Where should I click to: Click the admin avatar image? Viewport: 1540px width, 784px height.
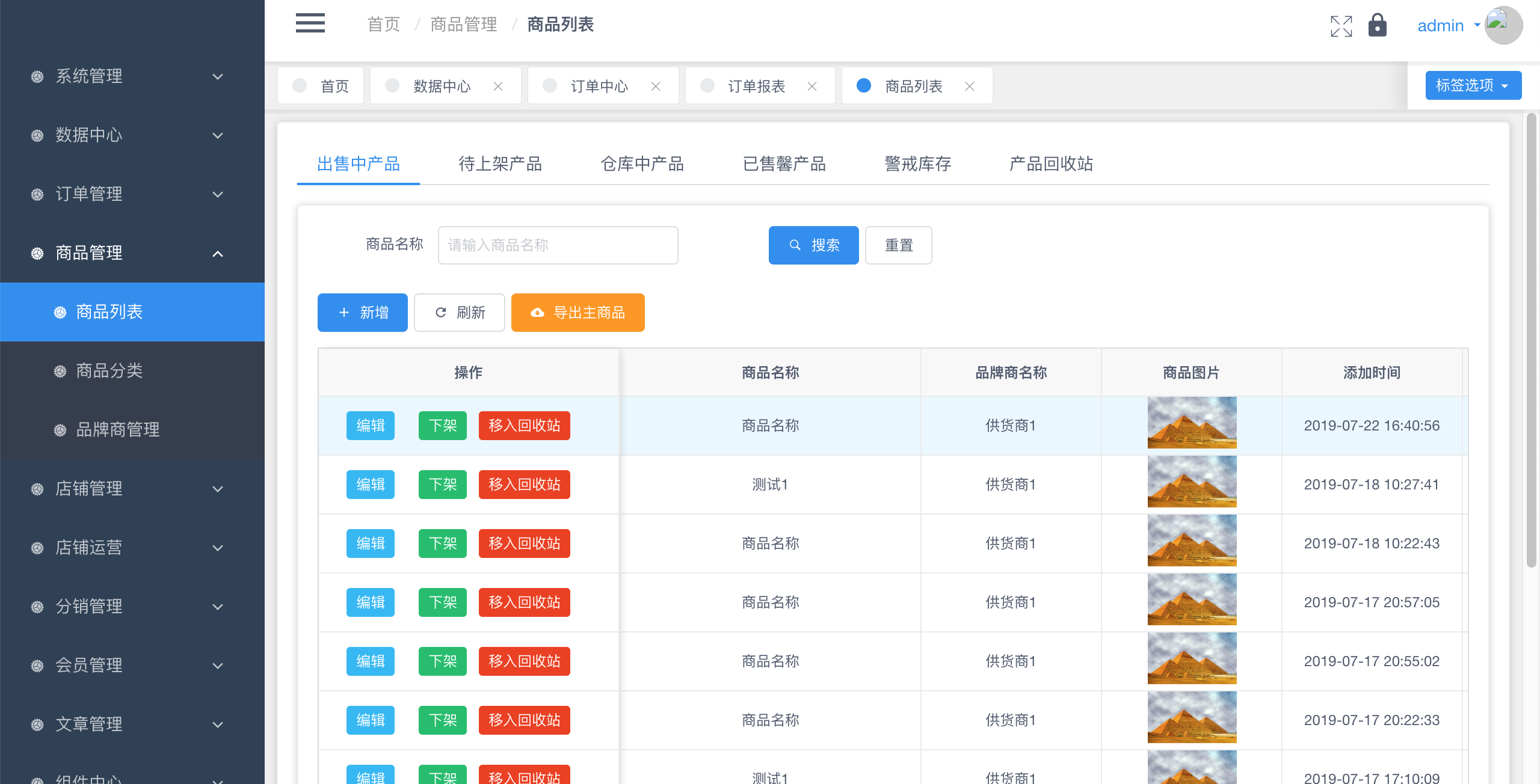point(1503,25)
